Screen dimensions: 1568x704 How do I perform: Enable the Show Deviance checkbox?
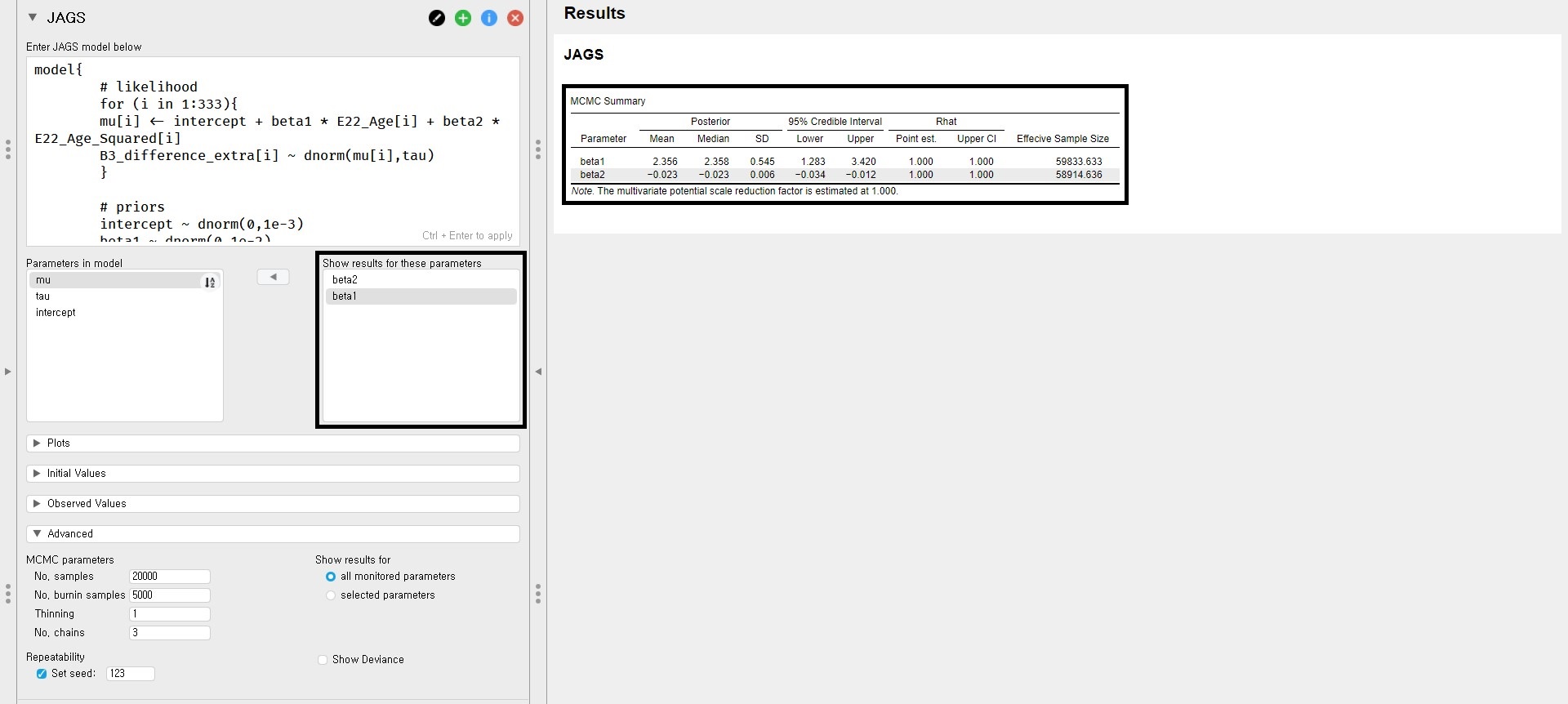pos(323,660)
